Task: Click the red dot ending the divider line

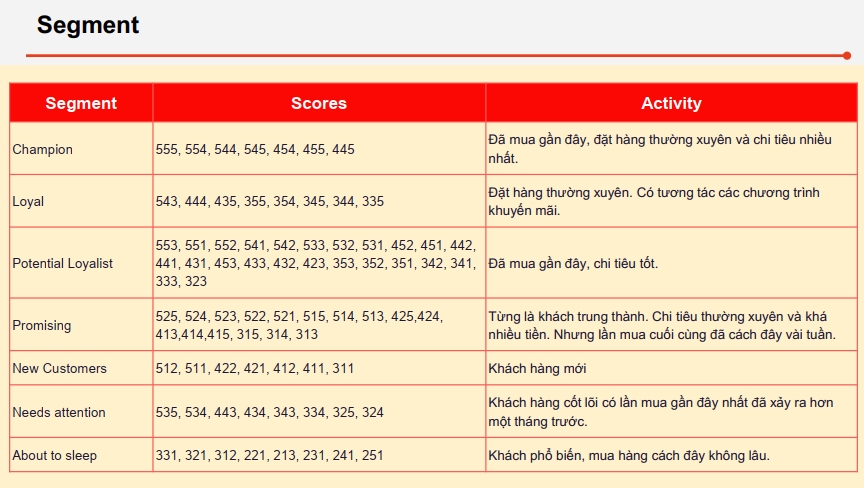Action: tap(846, 56)
